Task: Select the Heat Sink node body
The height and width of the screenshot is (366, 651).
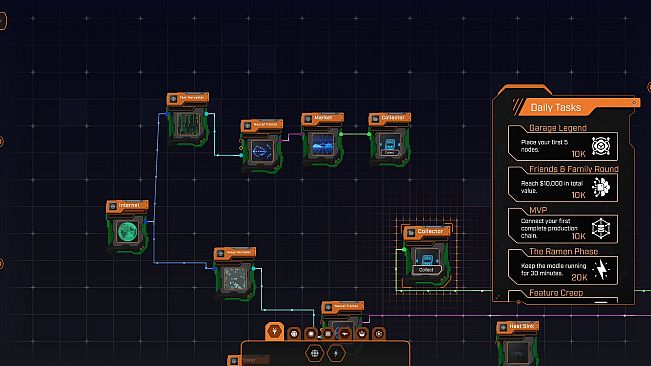Action: point(518,349)
